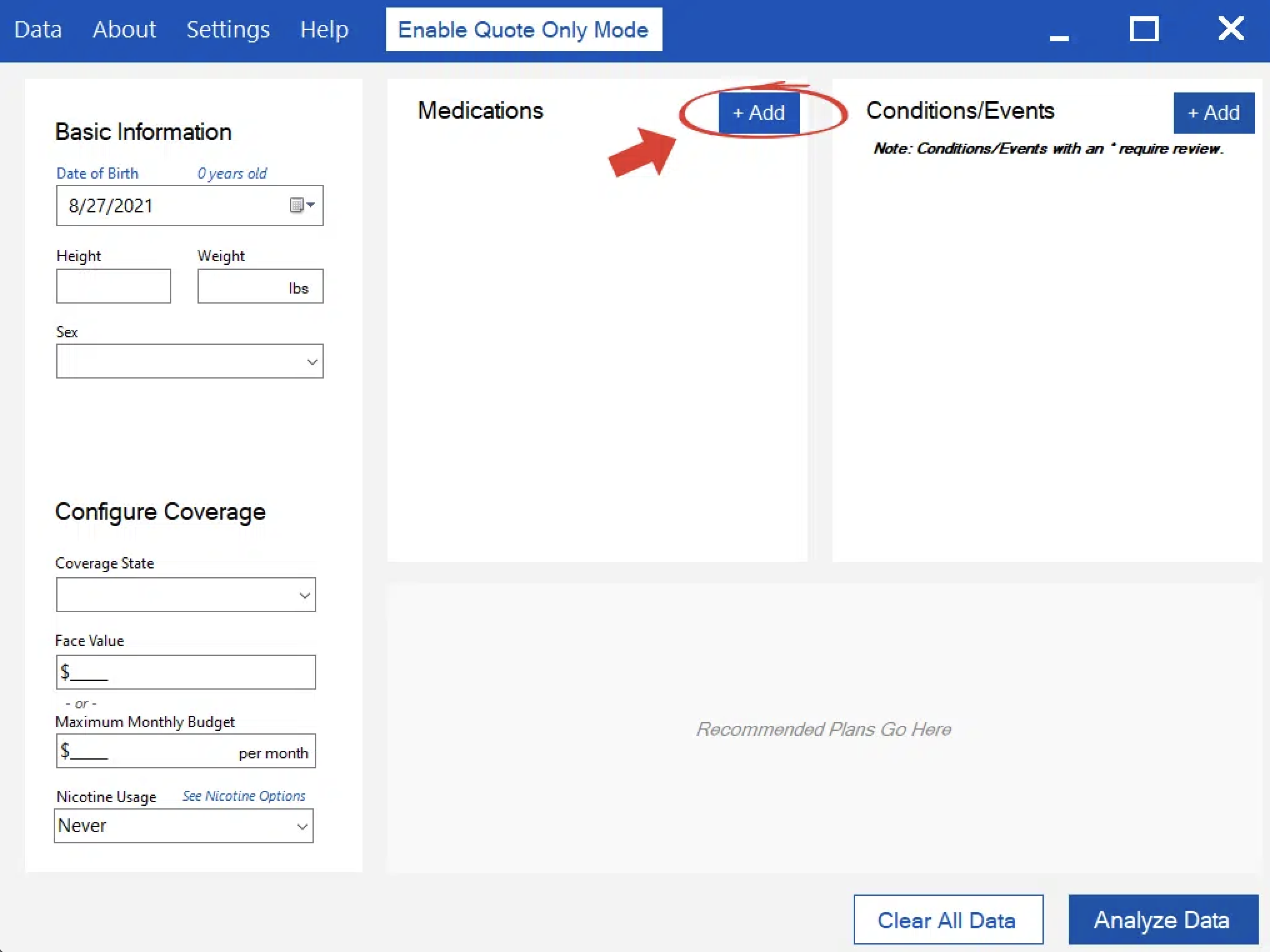This screenshot has width=1270, height=952.
Task: Click the Conditions/Events + Add button
Action: tap(1213, 113)
